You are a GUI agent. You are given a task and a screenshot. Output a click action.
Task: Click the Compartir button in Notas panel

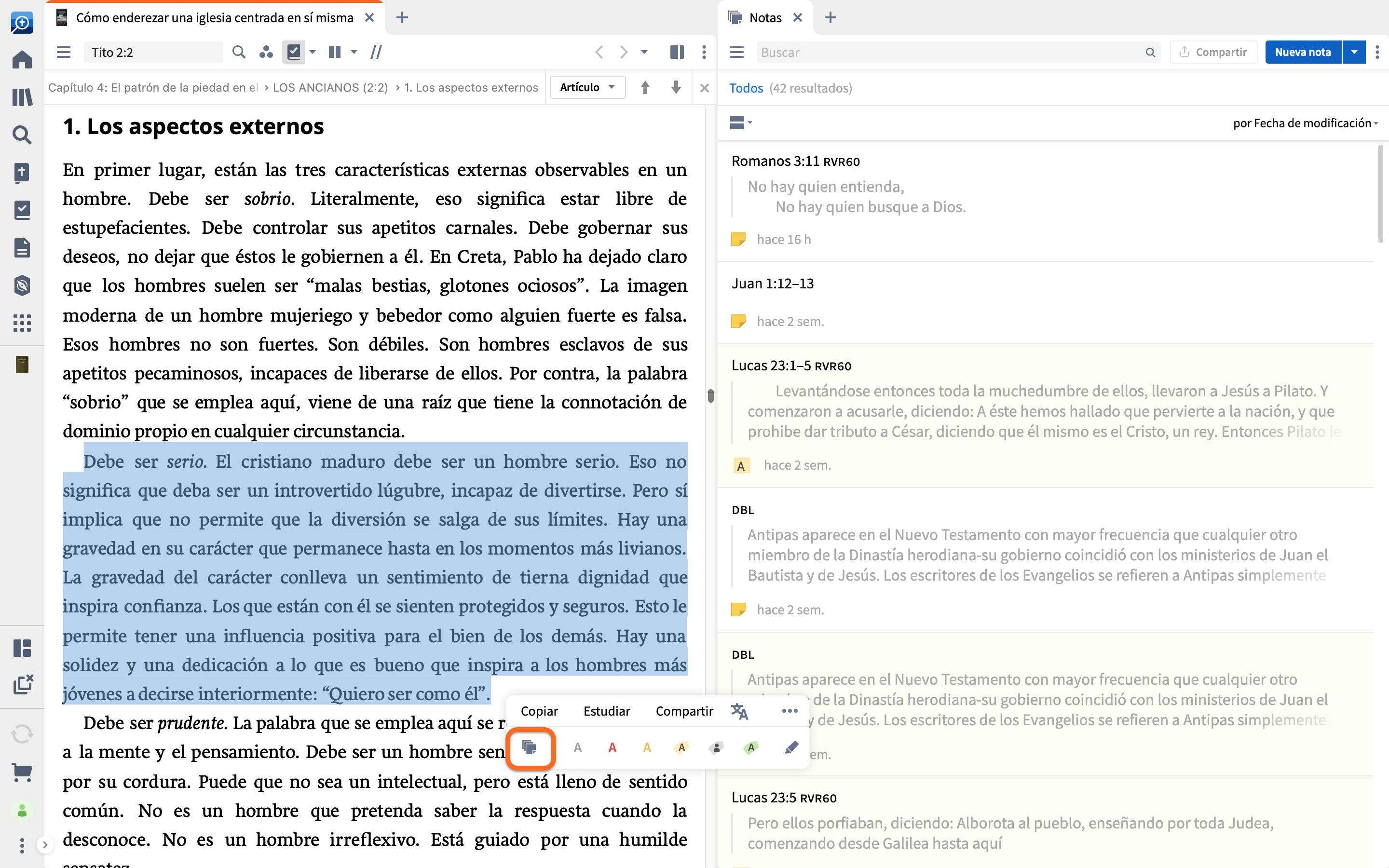[x=1213, y=52]
